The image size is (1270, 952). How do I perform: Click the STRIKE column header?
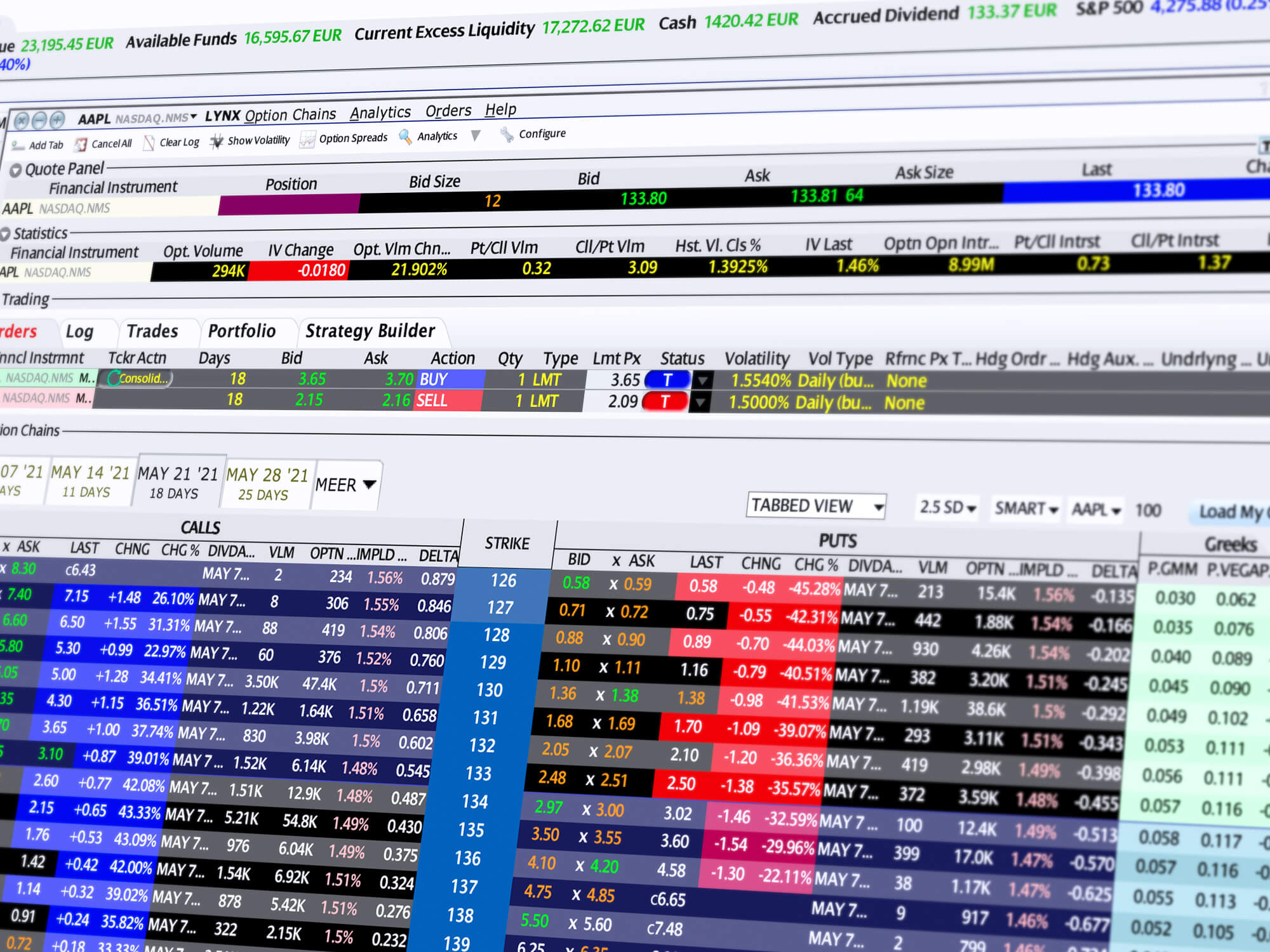pyautogui.click(x=507, y=544)
